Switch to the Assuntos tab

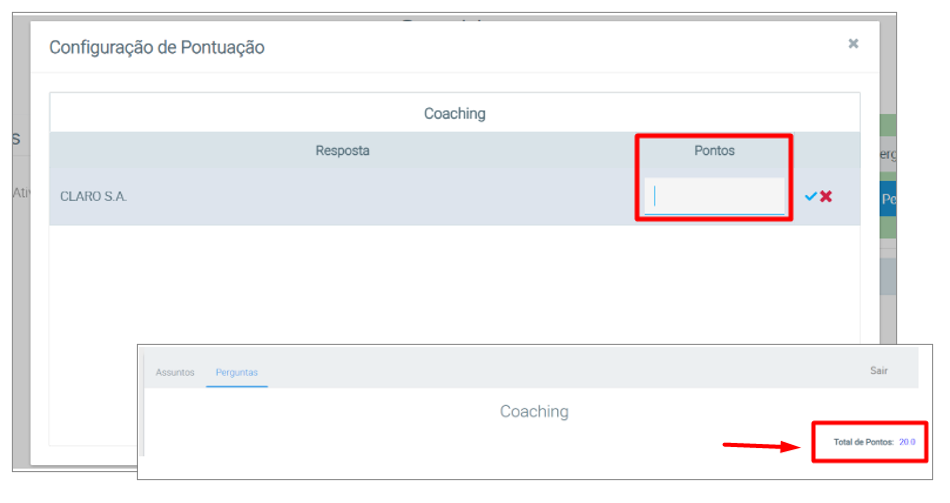(175, 372)
